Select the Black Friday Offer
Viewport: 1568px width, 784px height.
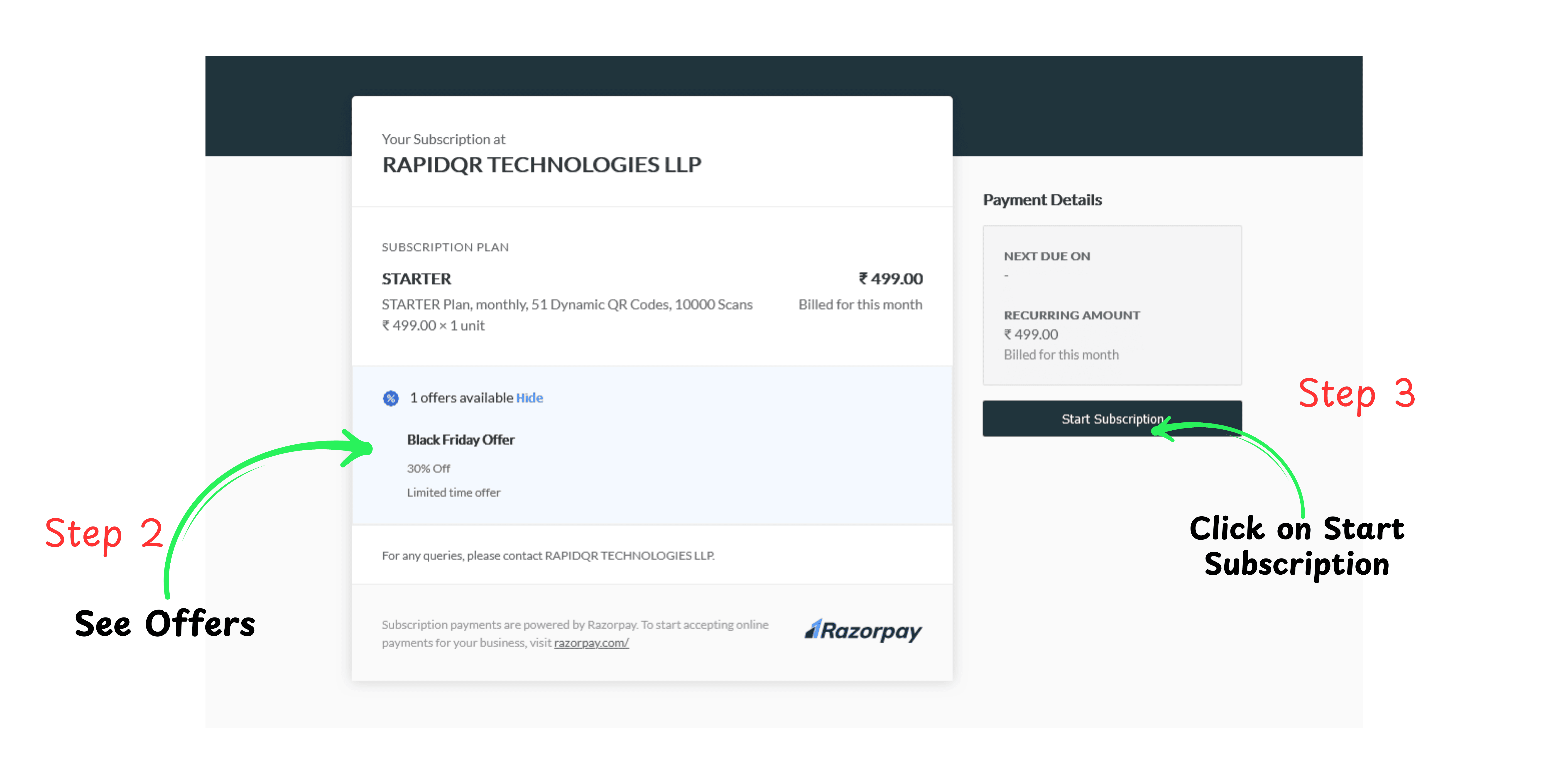click(461, 439)
